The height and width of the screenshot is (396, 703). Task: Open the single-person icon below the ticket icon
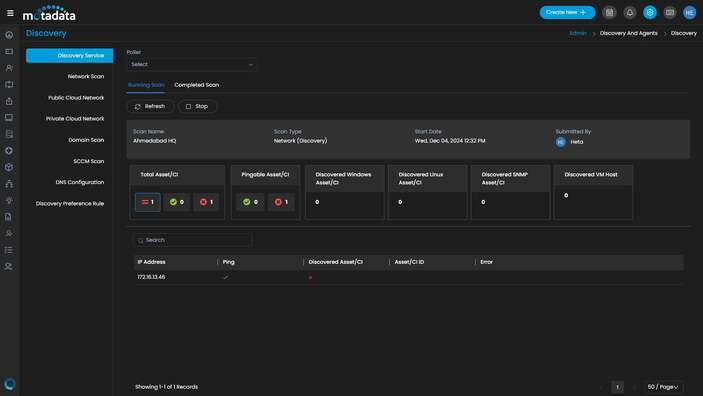click(x=9, y=68)
